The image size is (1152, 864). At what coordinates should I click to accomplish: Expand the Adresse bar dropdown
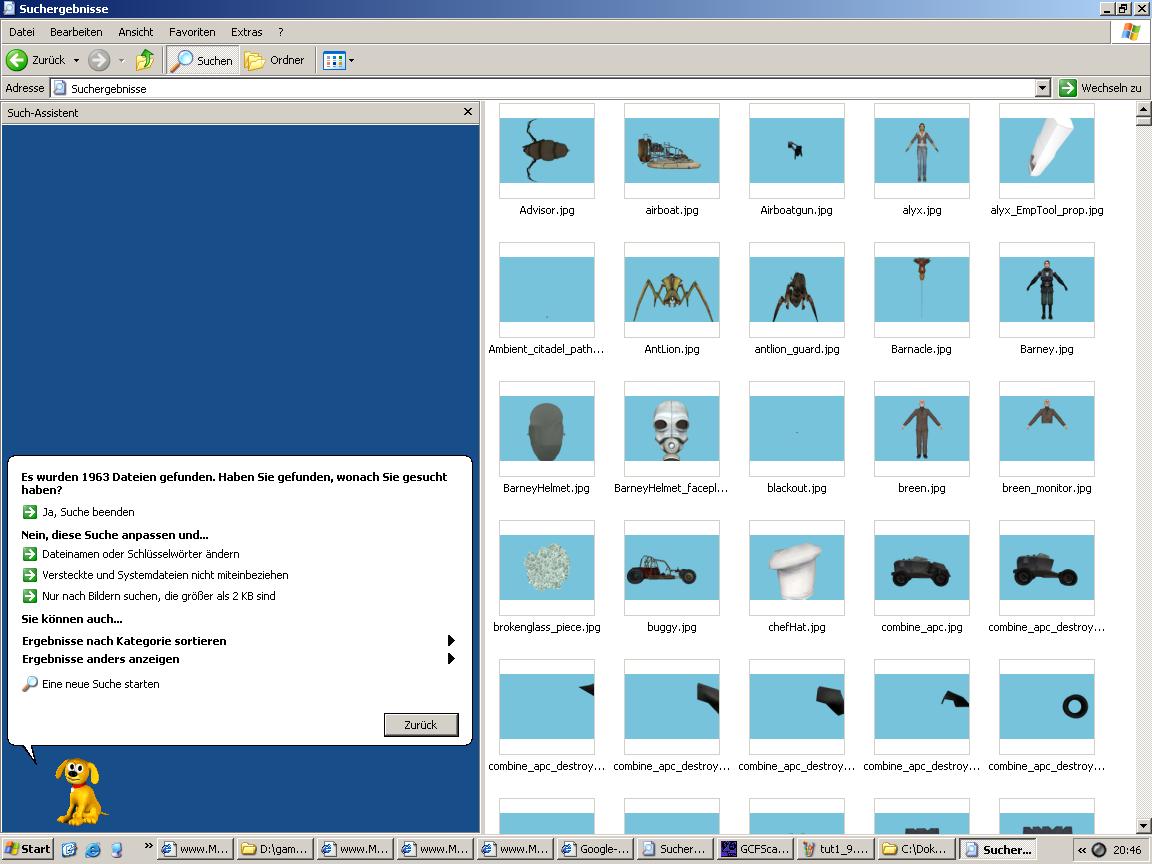(x=1042, y=88)
